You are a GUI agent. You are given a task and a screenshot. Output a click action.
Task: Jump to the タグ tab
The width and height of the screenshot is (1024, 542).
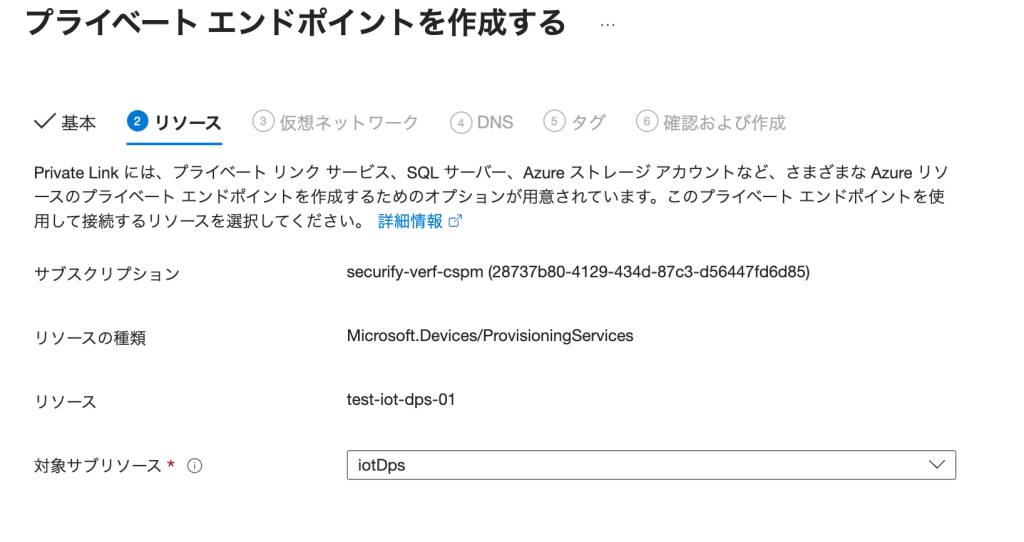(x=588, y=123)
